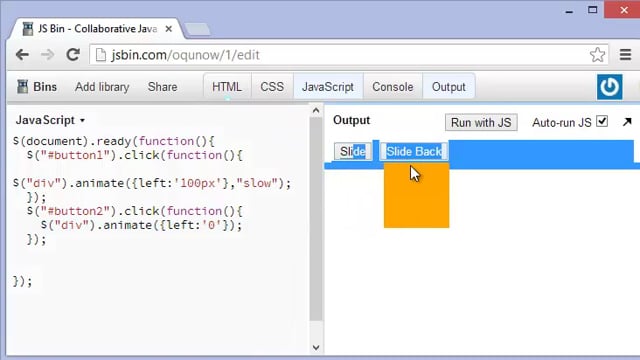The image size is (640, 360).
Task: Open the Share menu
Action: click(162, 87)
